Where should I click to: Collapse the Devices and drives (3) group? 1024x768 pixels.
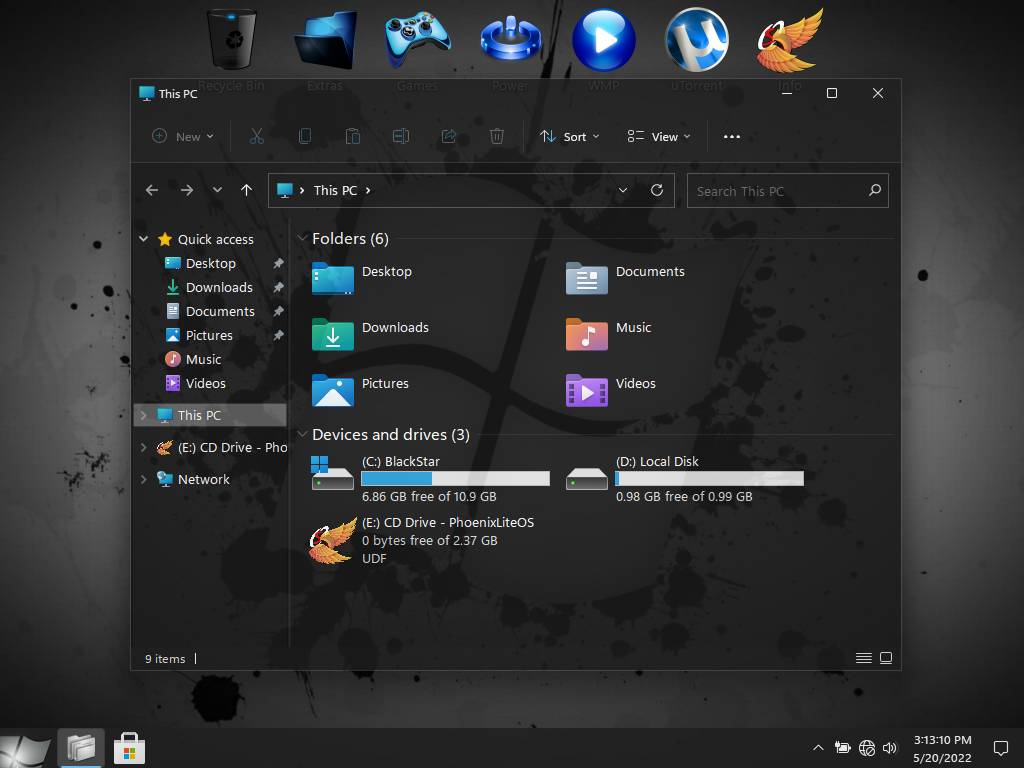point(302,434)
